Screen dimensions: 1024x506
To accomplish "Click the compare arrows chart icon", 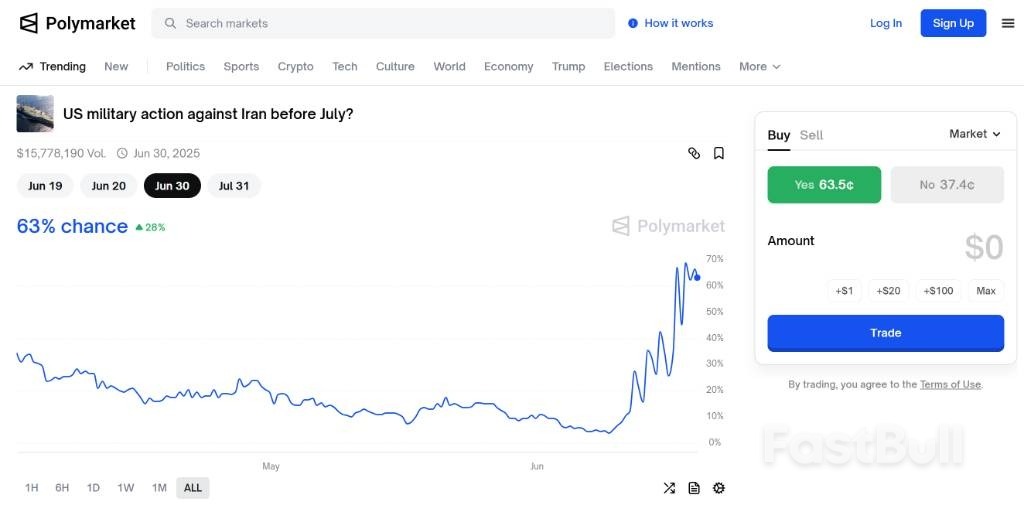I will click(669, 488).
